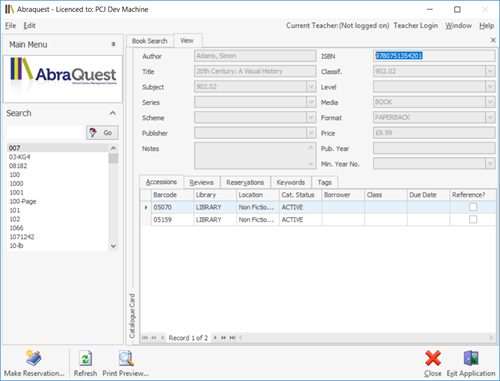Switch to the Reviews tab
This screenshot has height=381, width=500.
click(201, 182)
